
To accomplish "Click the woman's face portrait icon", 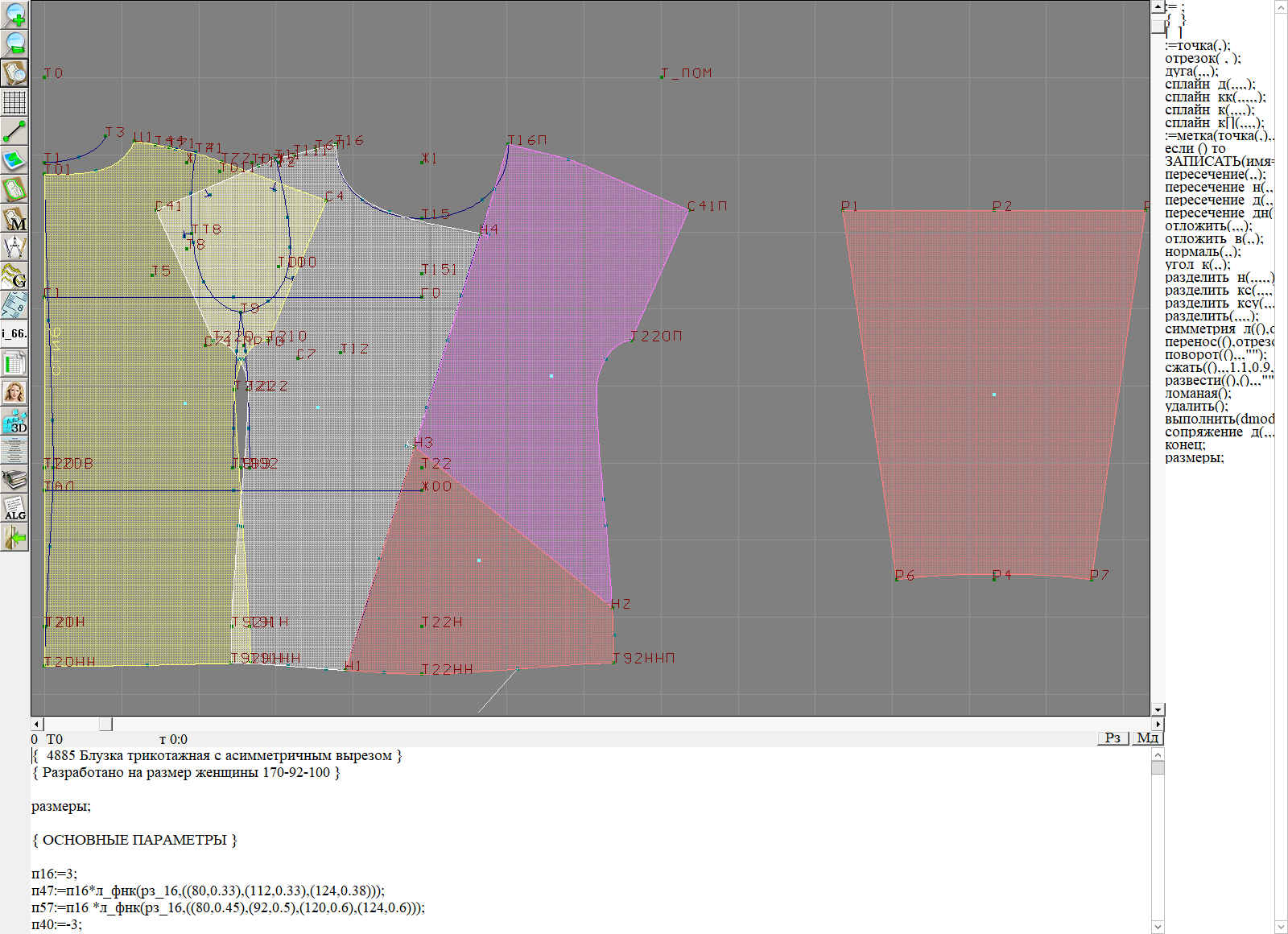I will pyautogui.click(x=14, y=392).
